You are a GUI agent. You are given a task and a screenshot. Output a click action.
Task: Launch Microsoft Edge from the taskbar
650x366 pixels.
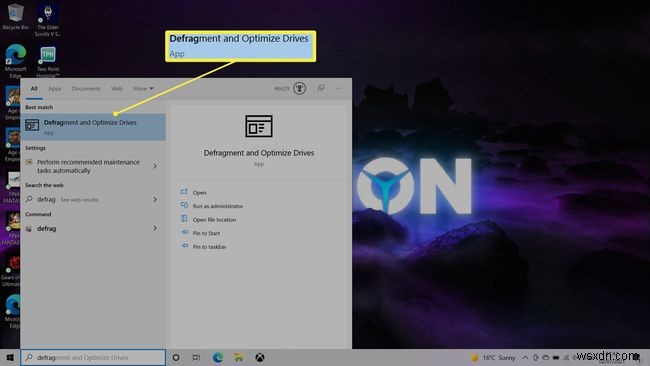click(218, 357)
